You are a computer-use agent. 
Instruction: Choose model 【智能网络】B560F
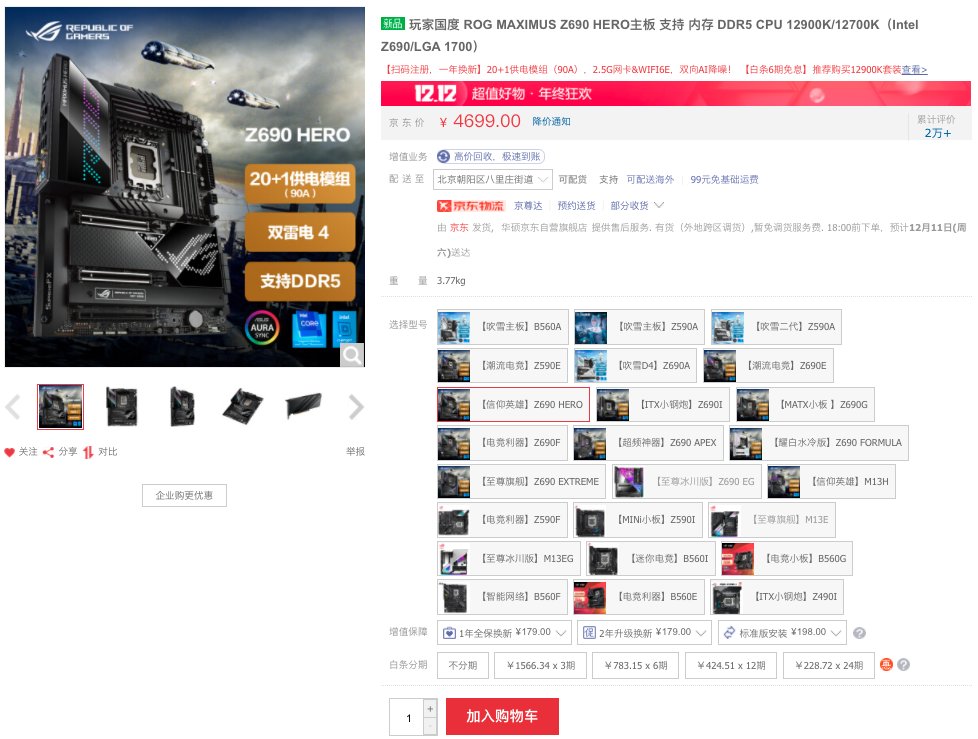(x=503, y=597)
